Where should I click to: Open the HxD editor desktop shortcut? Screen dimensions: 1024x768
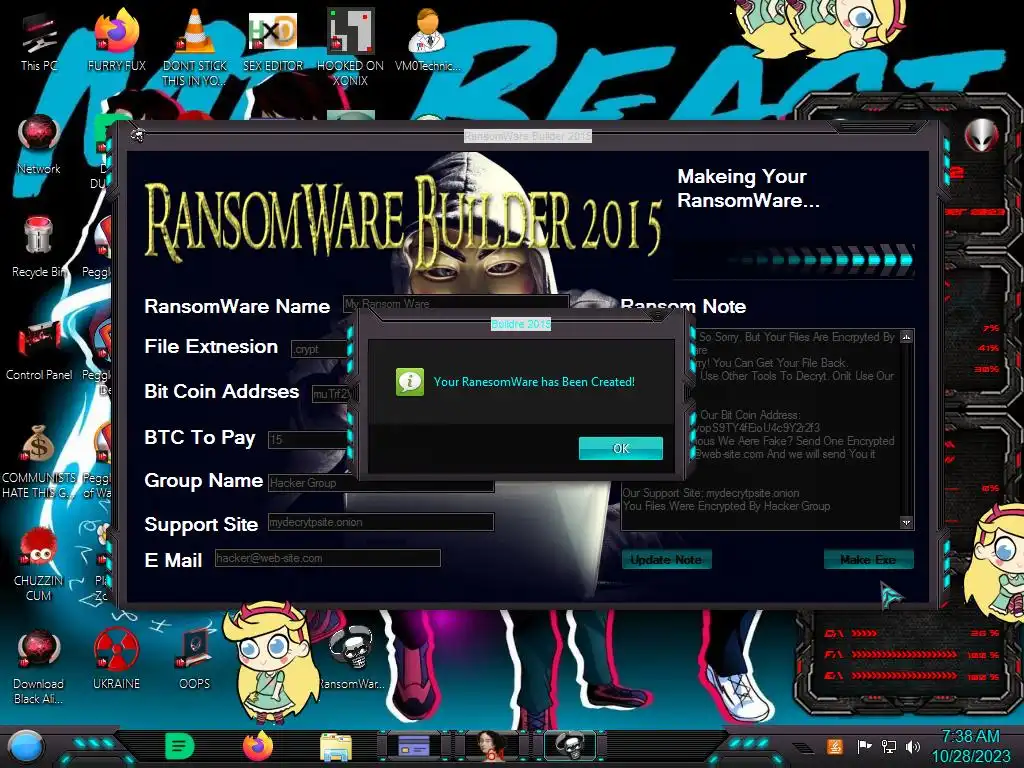[273, 42]
